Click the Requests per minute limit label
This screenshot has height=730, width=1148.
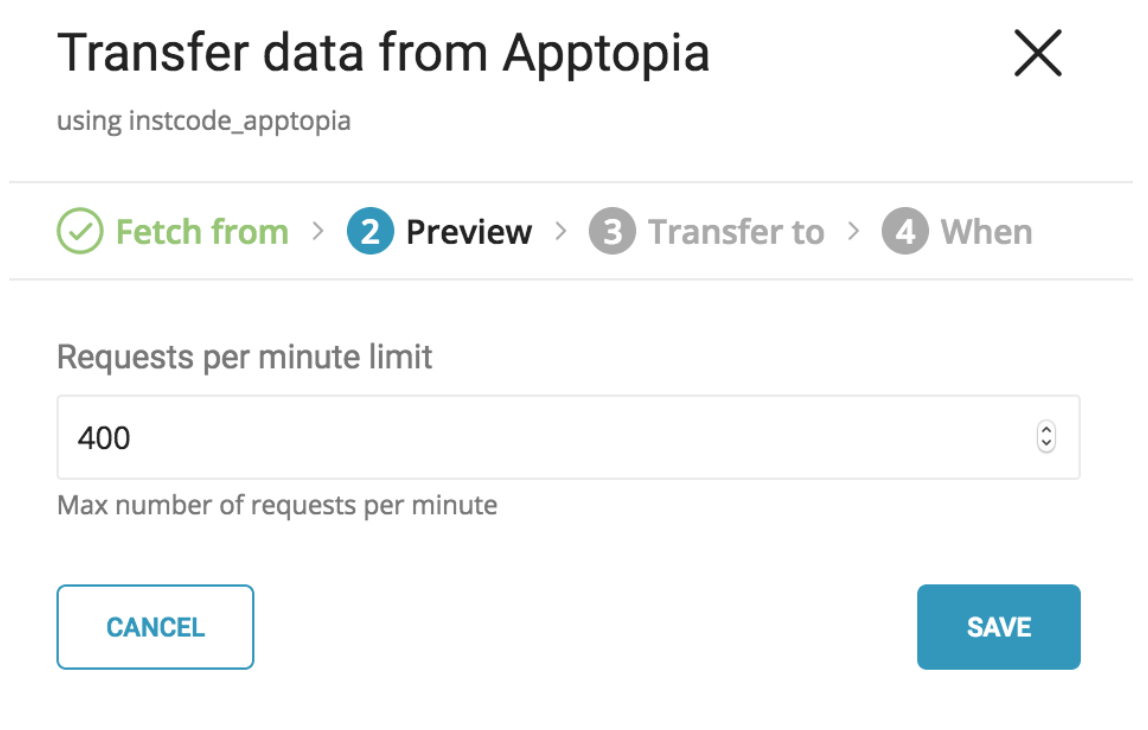pos(245,357)
